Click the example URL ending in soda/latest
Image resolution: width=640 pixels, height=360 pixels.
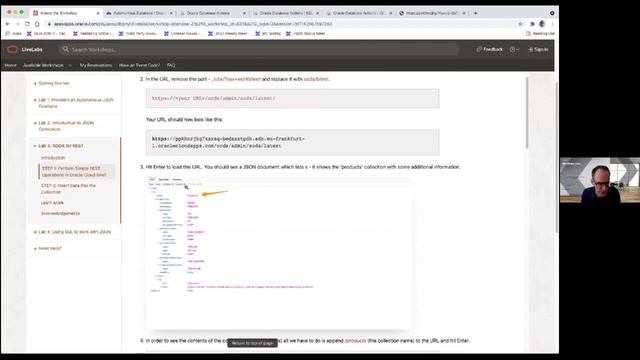[x=292, y=142]
